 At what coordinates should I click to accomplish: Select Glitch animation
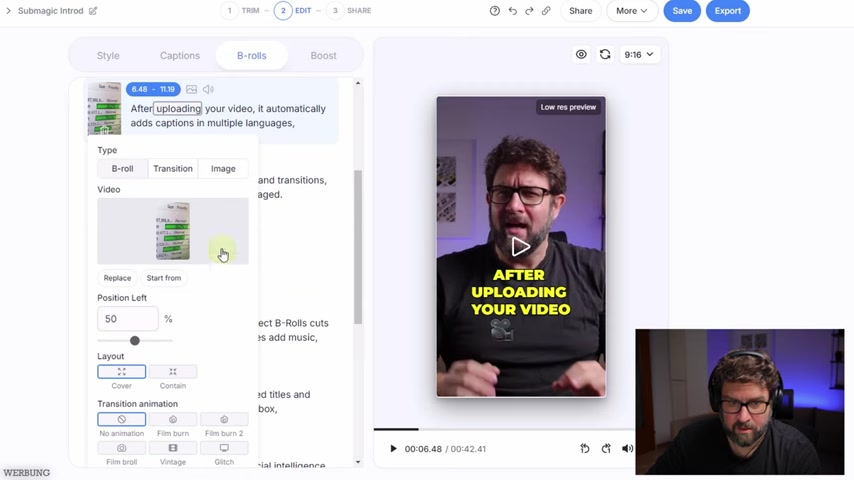(224, 448)
